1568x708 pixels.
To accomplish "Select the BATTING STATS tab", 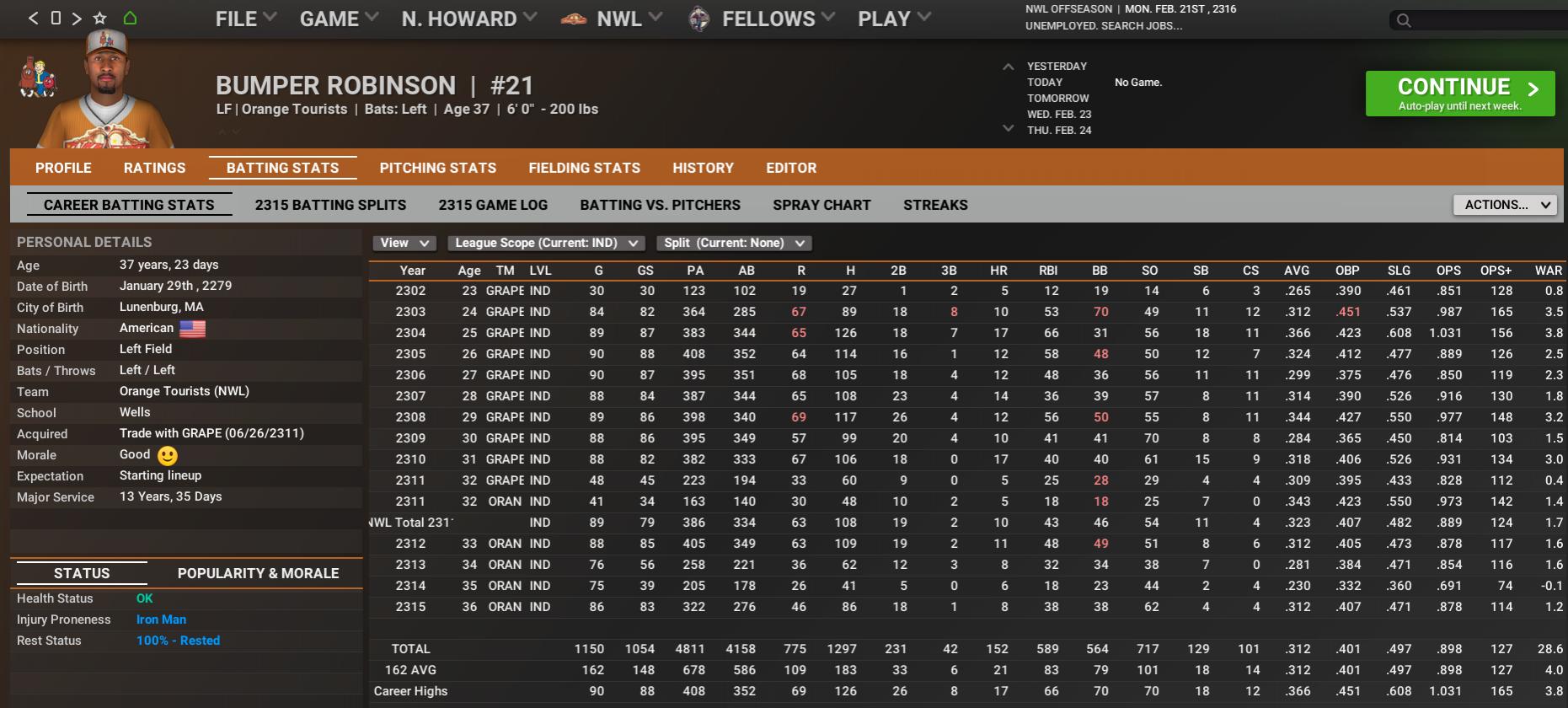I will pyautogui.click(x=282, y=168).
